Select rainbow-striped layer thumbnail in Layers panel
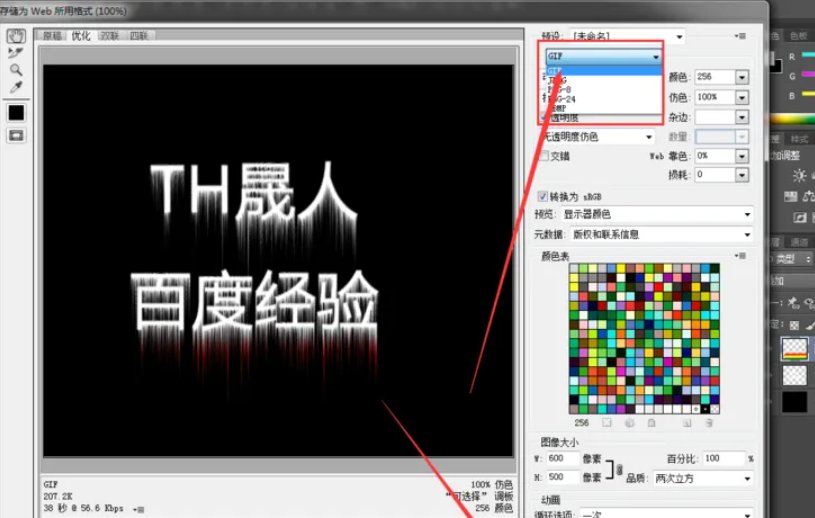Image resolution: width=815 pixels, height=518 pixels. coord(795,348)
